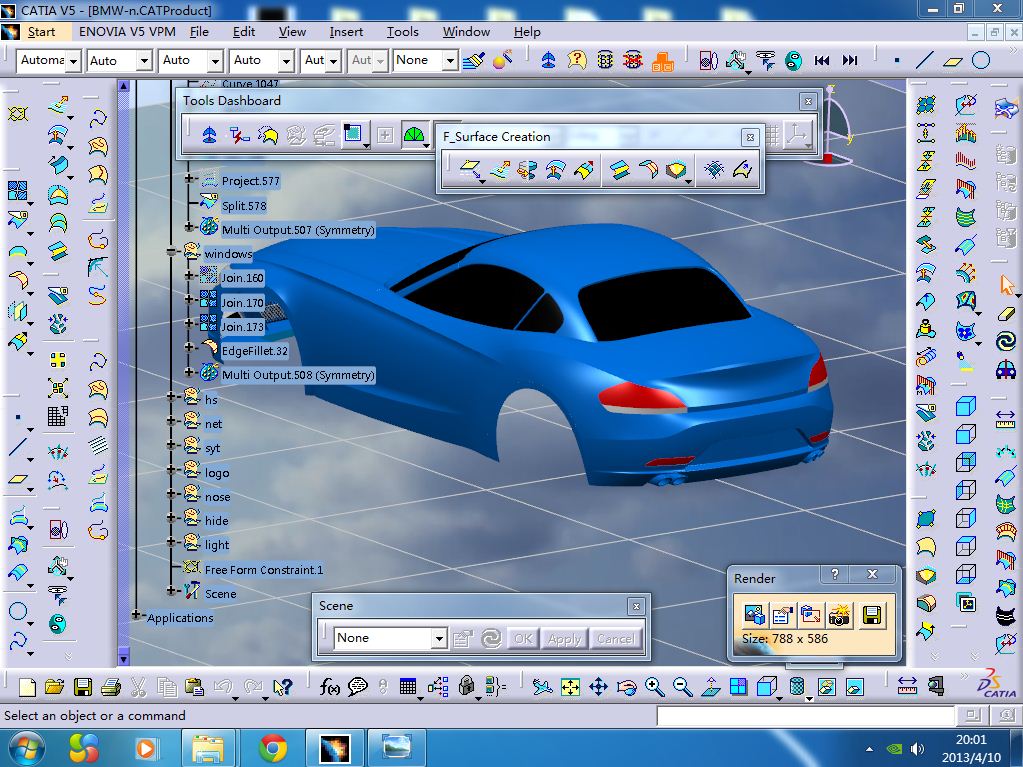Select Join.170 in the specification tree
The height and width of the screenshot is (767, 1023).
pos(243,303)
